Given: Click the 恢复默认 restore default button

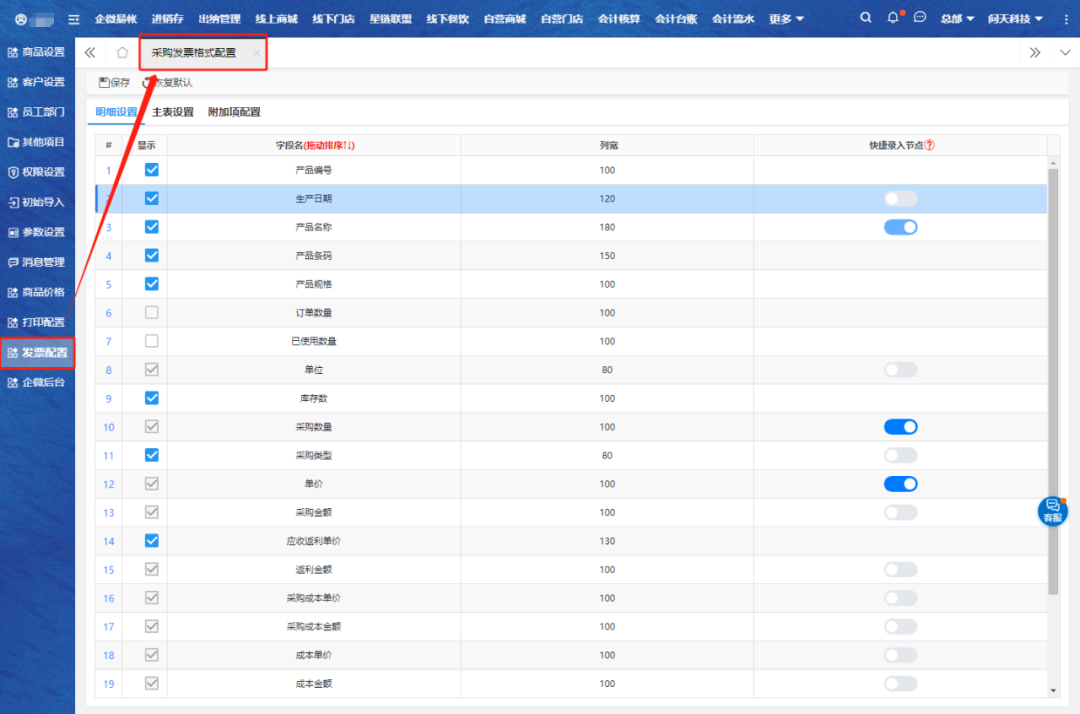Looking at the screenshot, I should (x=168, y=82).
